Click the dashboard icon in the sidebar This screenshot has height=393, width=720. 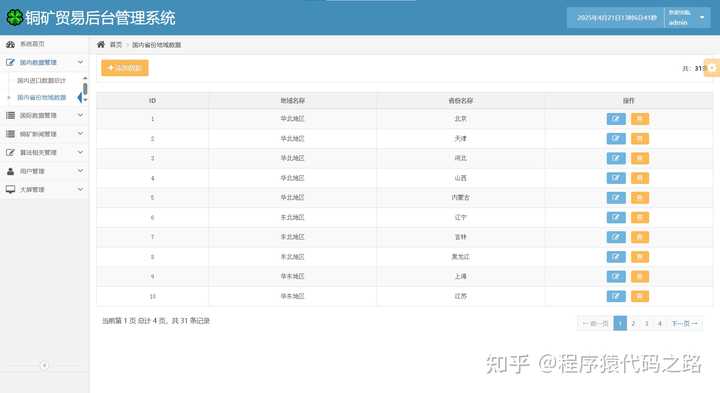click(x=10, y=44)
